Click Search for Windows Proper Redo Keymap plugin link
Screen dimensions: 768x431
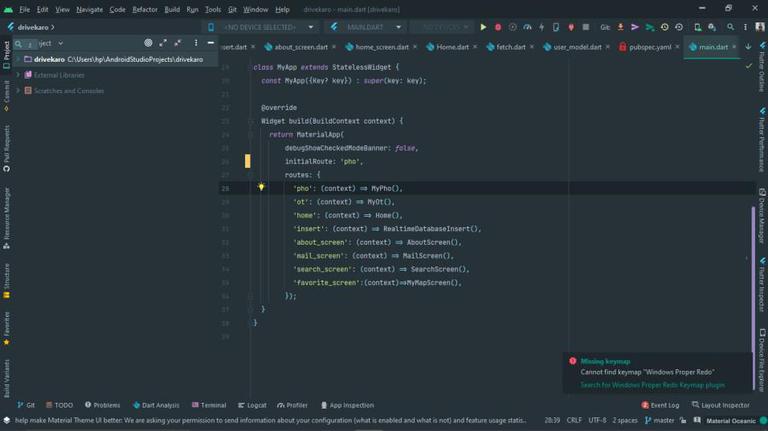pyautogui.click(x=652, y=385)
